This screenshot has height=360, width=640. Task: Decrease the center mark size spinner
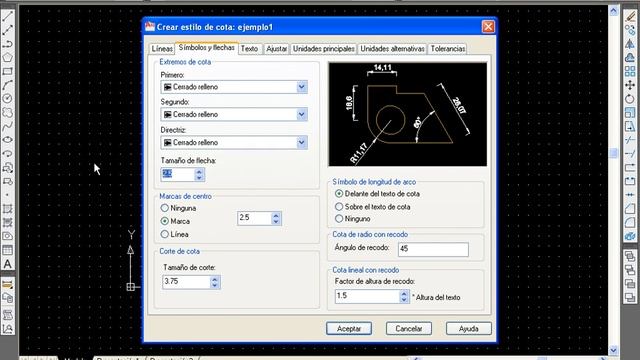(276, 222)
